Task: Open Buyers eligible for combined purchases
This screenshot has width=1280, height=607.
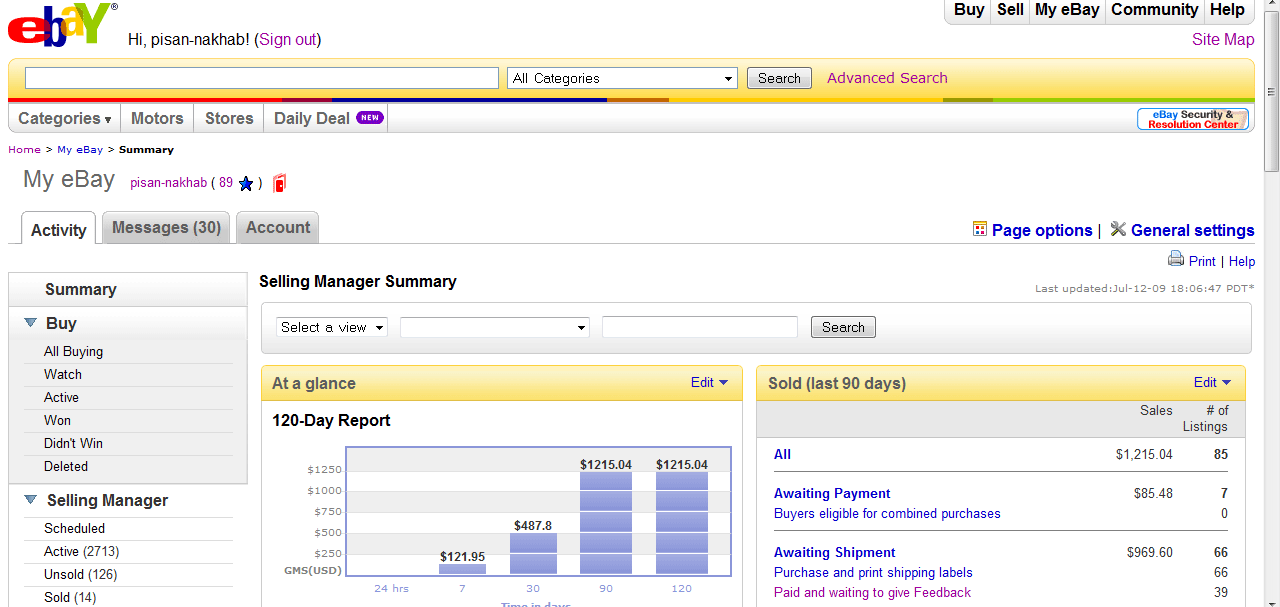Action: 887,514
